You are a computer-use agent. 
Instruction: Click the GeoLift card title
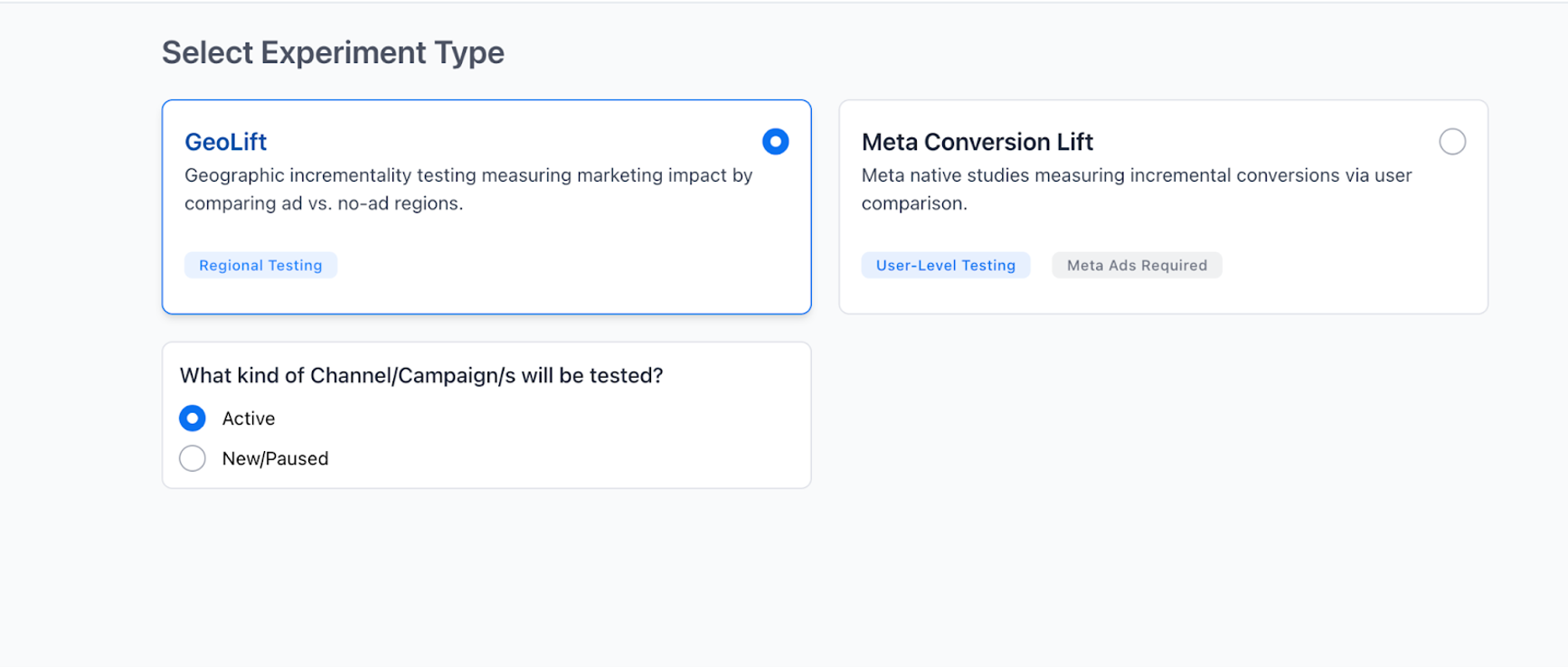tap(226, 142)
